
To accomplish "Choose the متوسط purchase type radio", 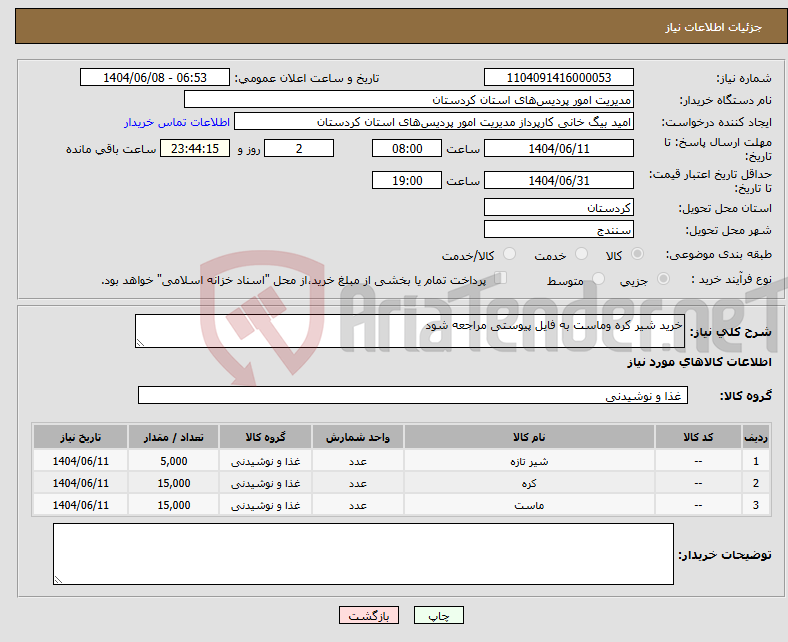I will [599, 280].
